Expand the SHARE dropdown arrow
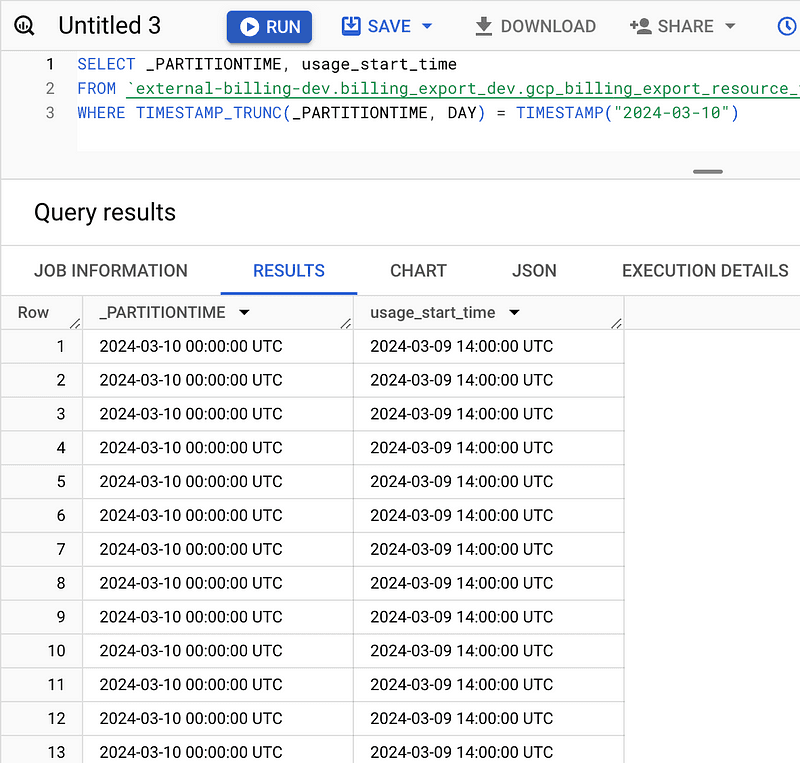This screenshot has height=763, width=800. [730, 26]
